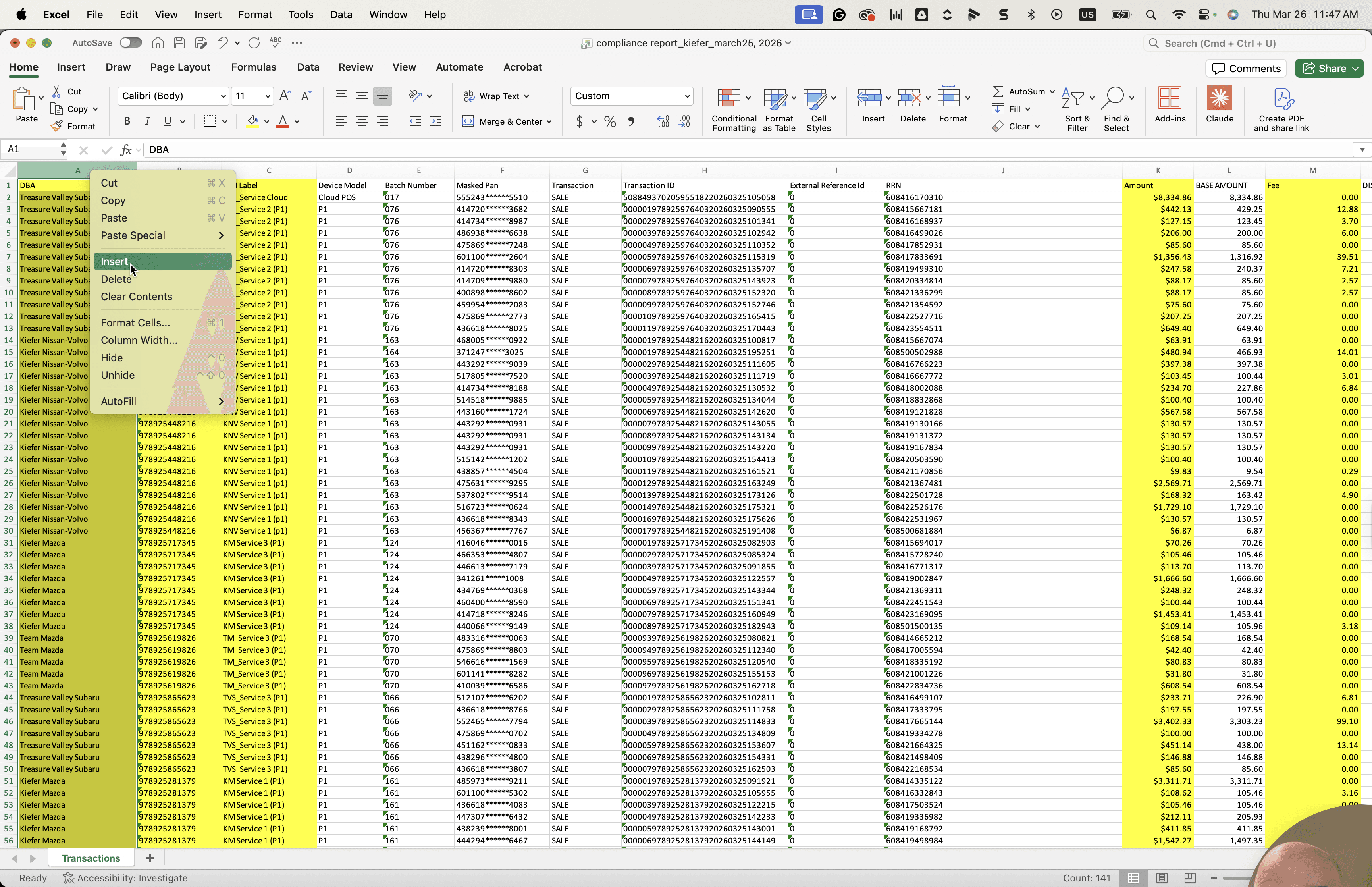Open the Share button dropdown arrow
1372x887 pixels.
pyautogui.click(x=1355, y=69)
